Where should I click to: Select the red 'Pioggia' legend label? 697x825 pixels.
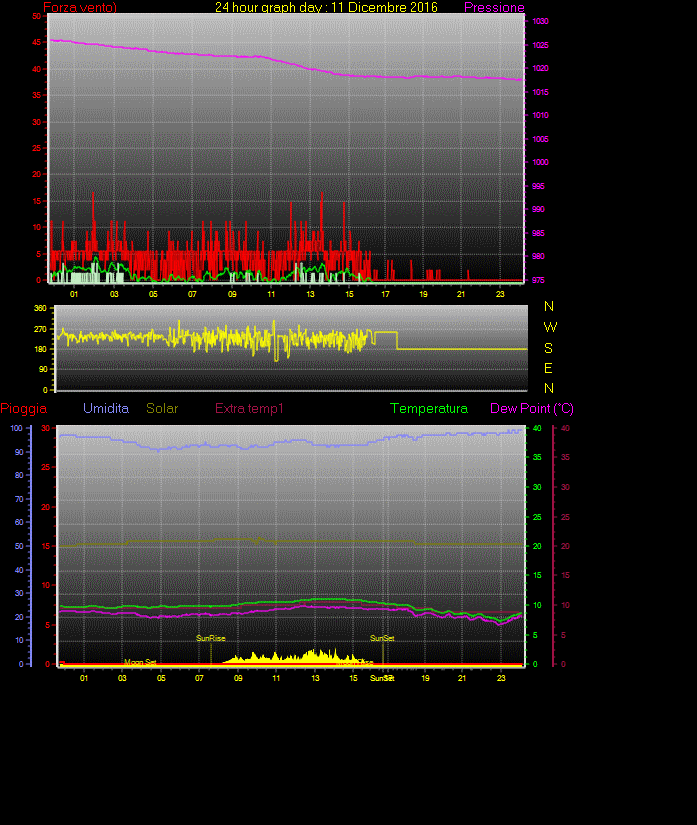[x=24, y=408]
